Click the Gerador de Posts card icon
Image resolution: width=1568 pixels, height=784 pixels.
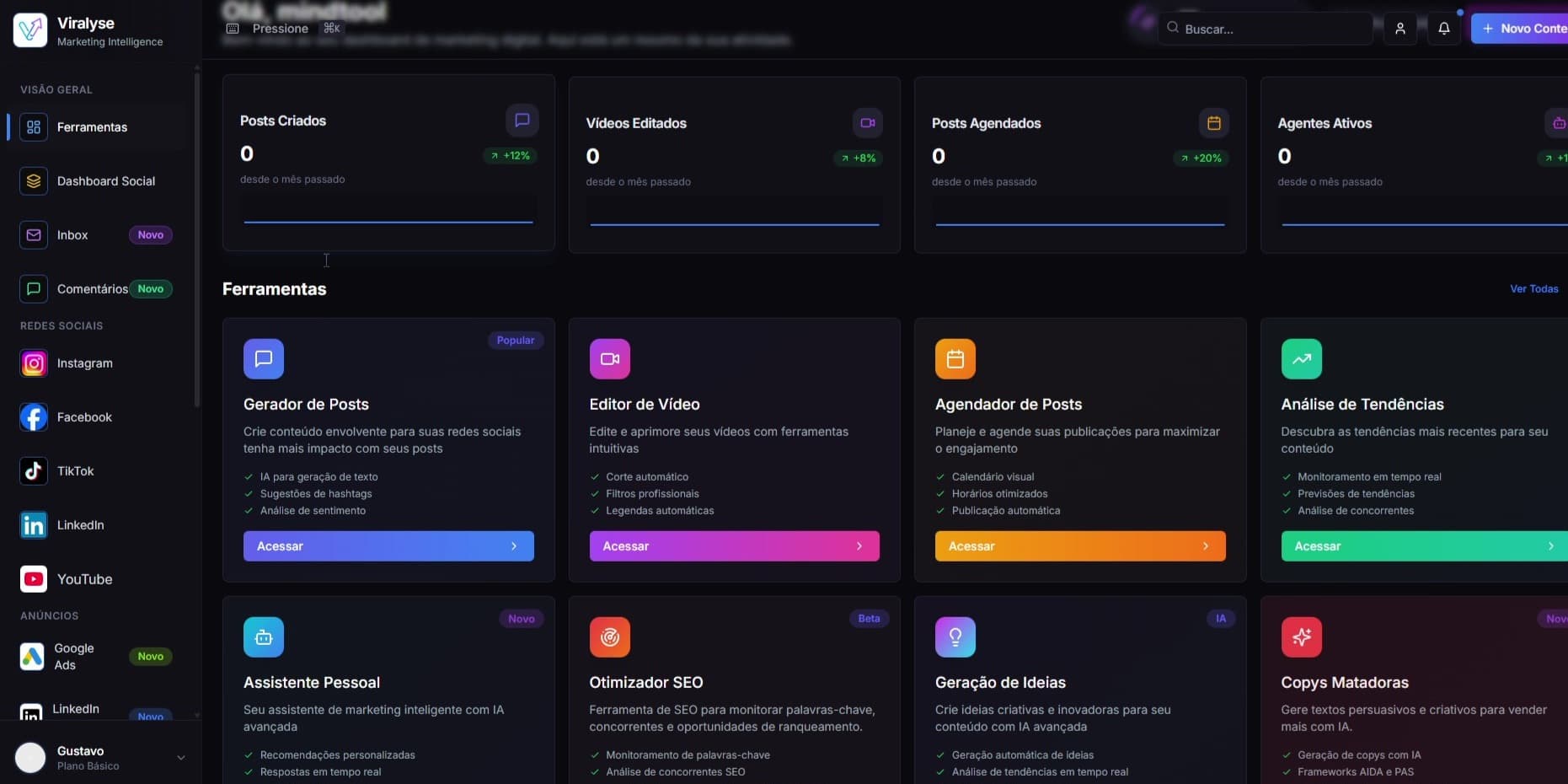(264, 359)
